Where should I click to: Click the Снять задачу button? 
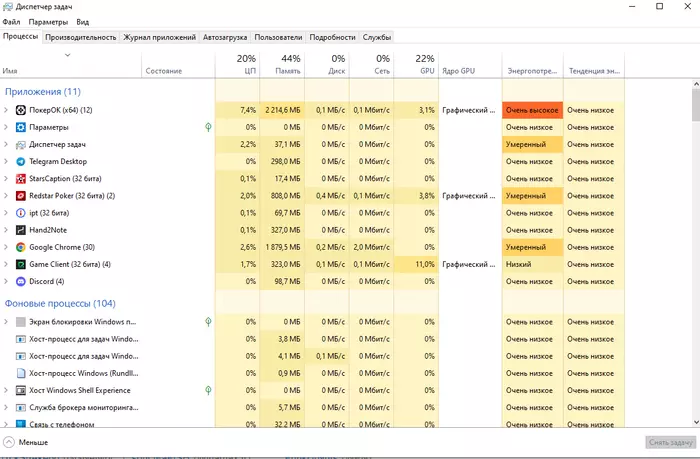(669, 442)
